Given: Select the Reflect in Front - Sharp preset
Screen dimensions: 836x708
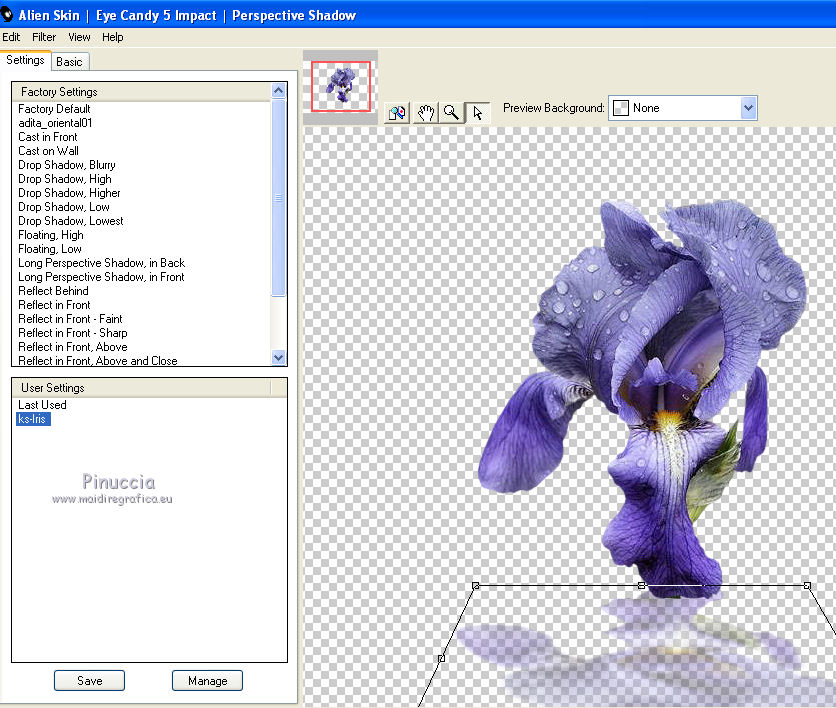Looking at the screenshot, I should tap(73, 333).
